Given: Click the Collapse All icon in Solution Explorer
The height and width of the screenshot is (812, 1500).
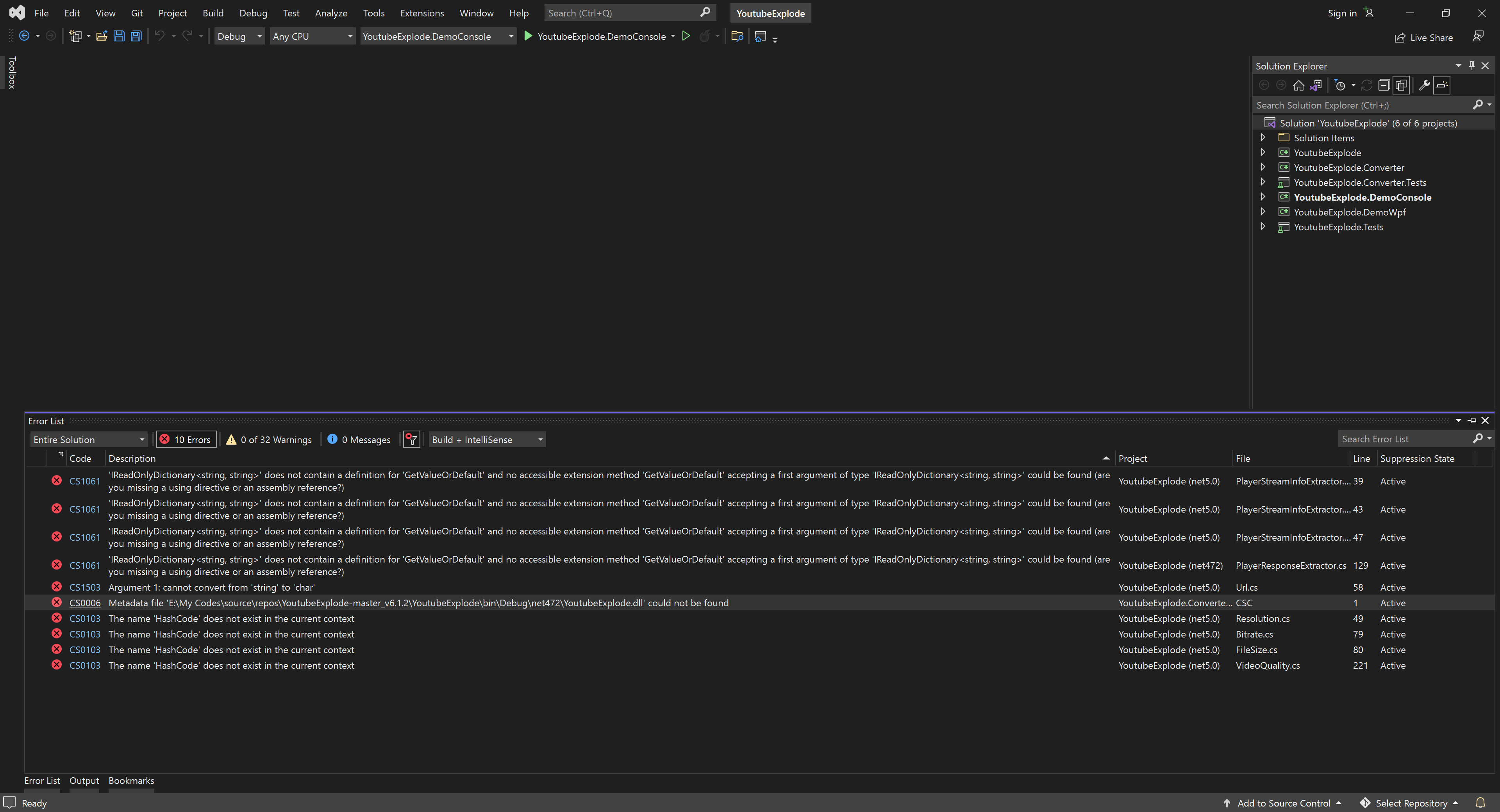Looking at the screenshot, I should point(1385,85).
